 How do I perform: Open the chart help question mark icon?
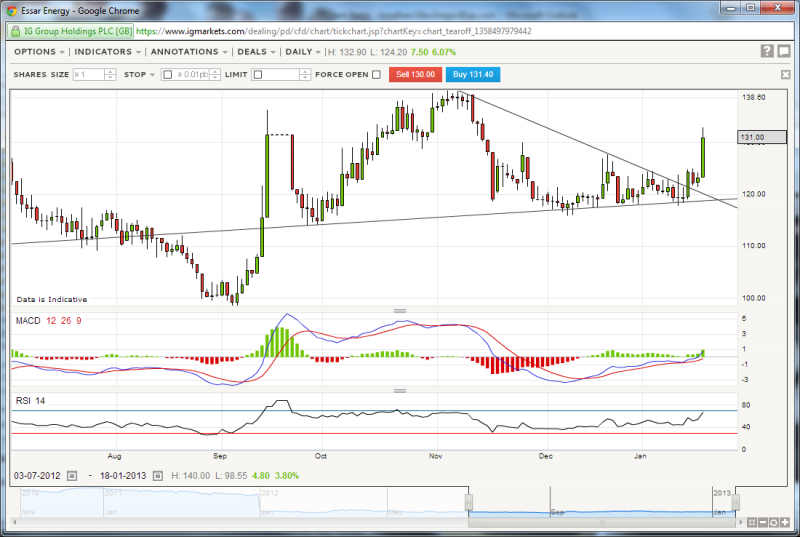click(767, 51)
